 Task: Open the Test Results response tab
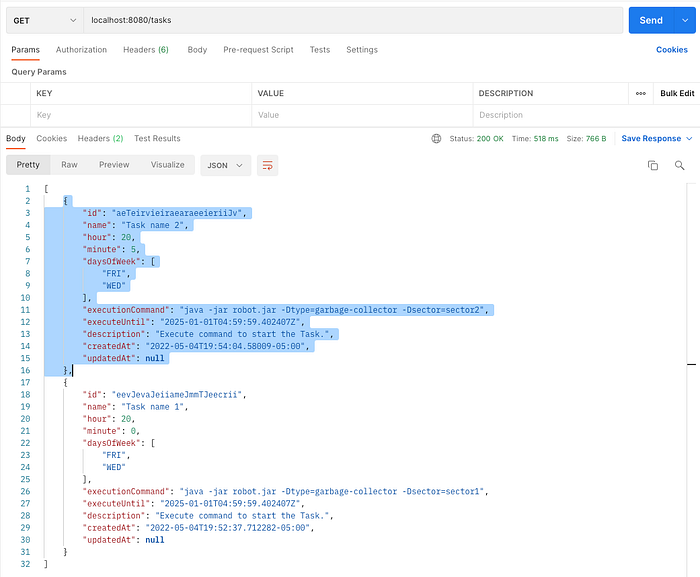point(157,138)
